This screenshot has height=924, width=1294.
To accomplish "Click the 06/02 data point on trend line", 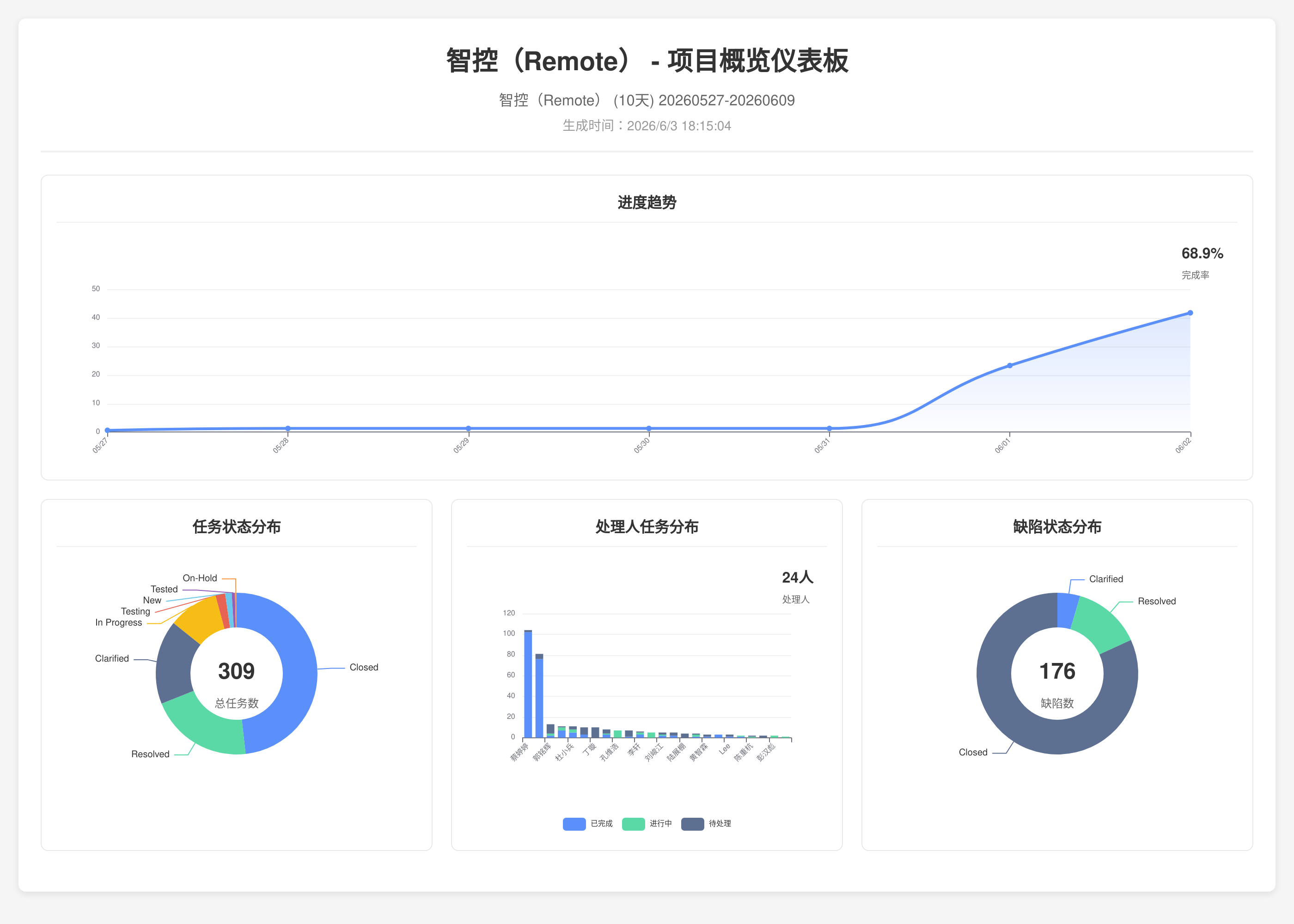I will (1190, 313).
